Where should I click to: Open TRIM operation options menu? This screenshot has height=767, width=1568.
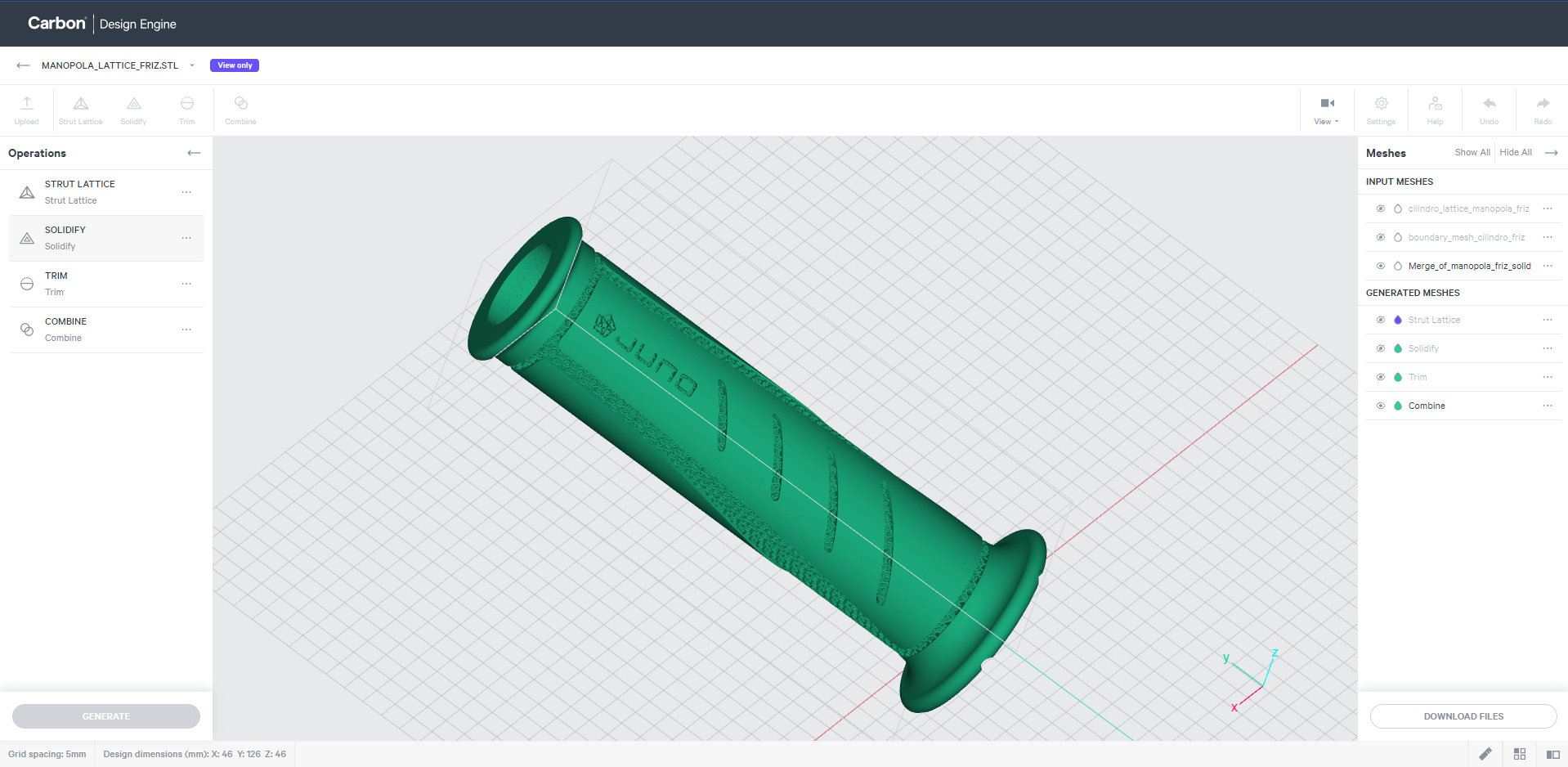coord(186,284)
